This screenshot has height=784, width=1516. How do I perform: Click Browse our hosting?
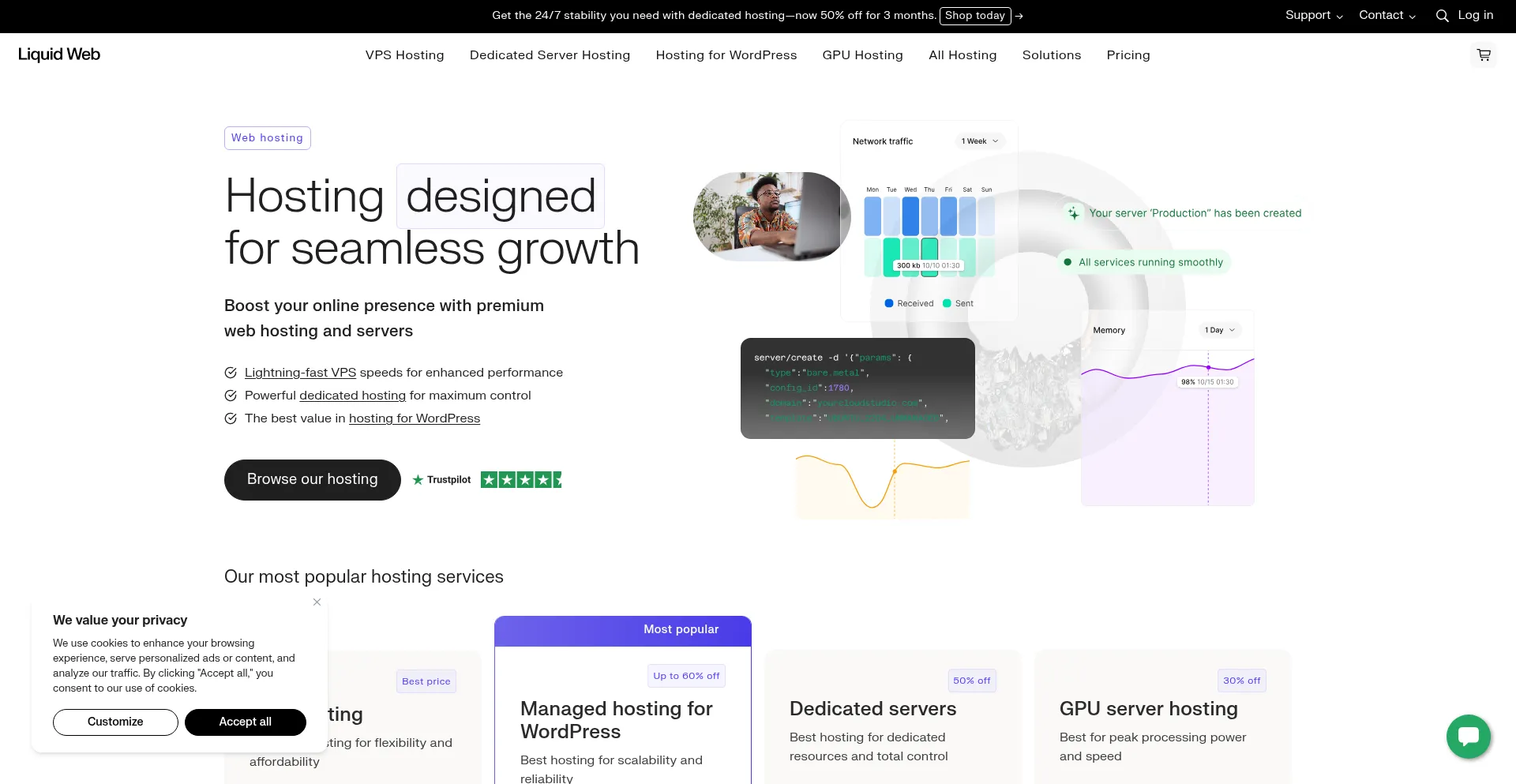[x=312, y=479]
